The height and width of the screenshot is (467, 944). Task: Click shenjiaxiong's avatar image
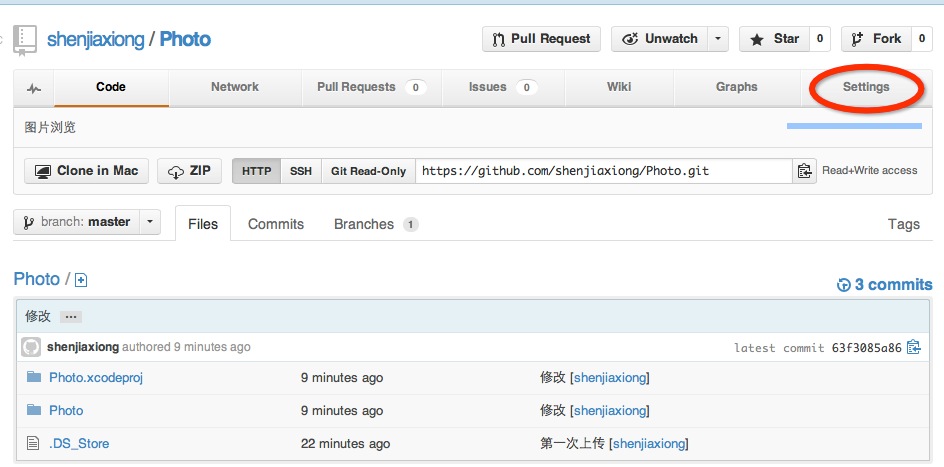pos(31,347)
